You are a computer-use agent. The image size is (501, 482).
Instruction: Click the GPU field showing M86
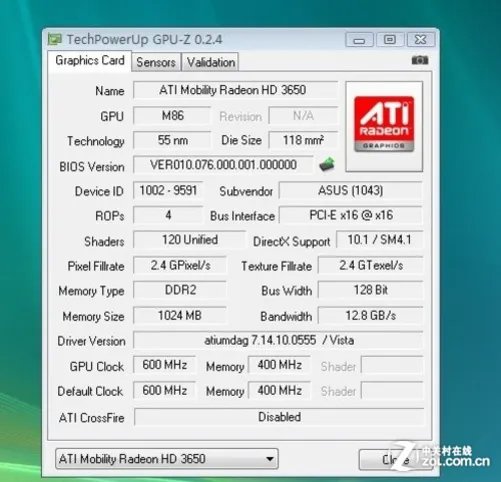(172, 115)
